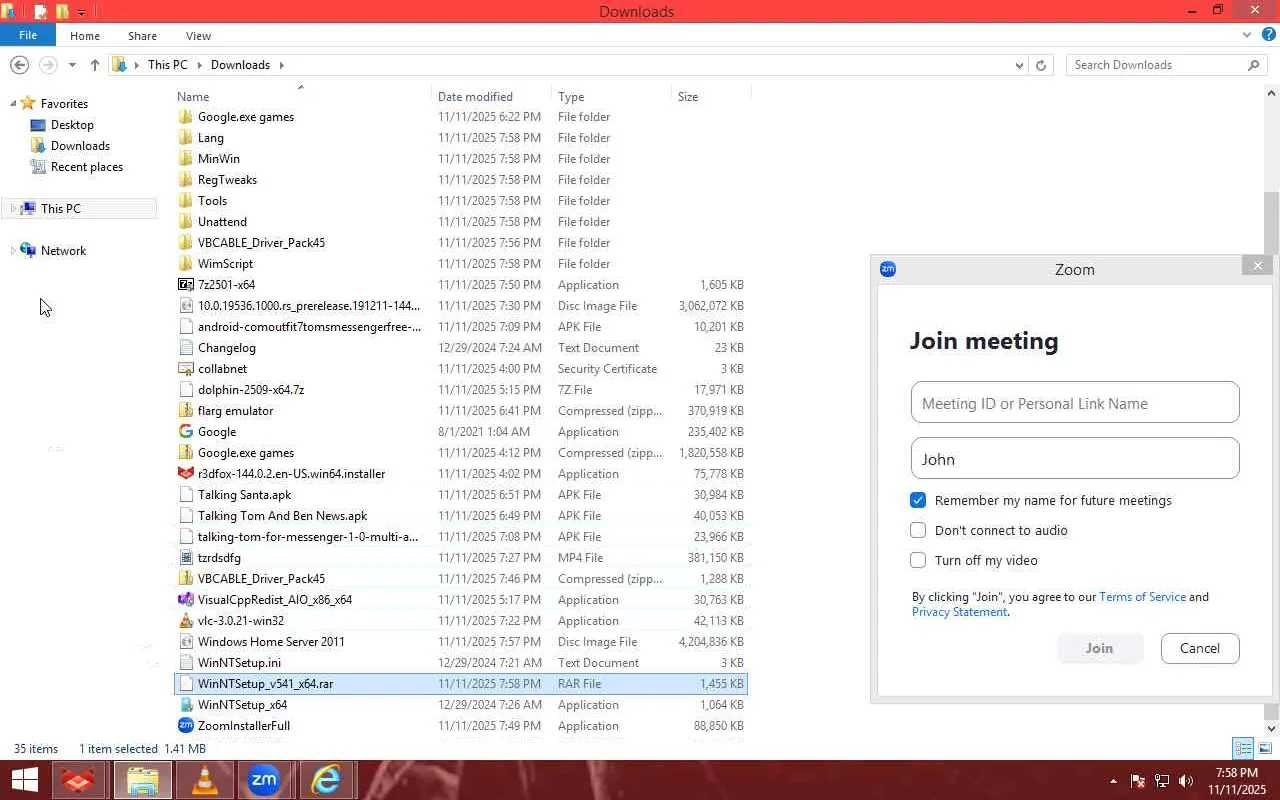This screenshot has height=800, width=1280.
Task: Check Don't connect to audio
Action: coord(918,530)
